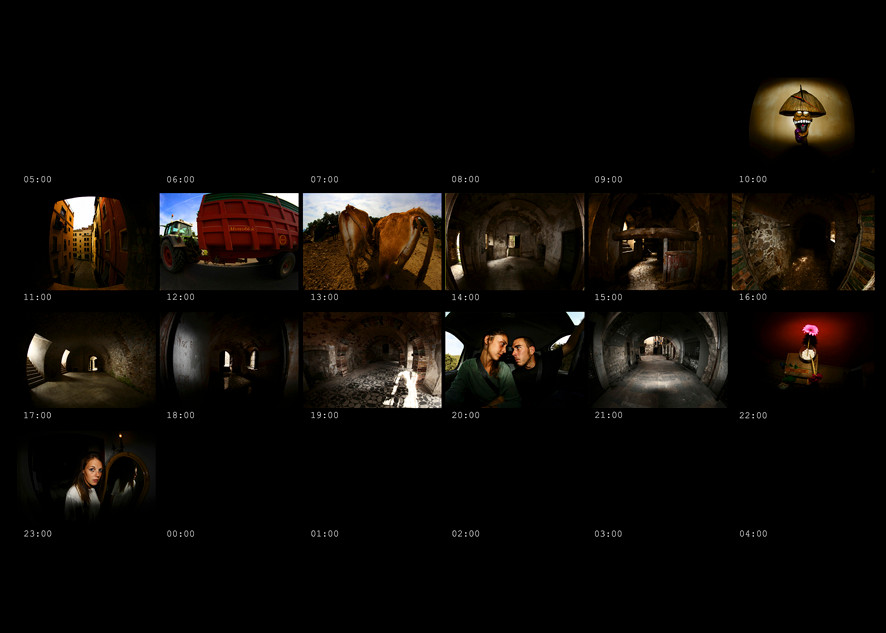Click the 22:00 time label
This screenshot has height=633, width=886.
pyautogui.click(x=753, y=415)
